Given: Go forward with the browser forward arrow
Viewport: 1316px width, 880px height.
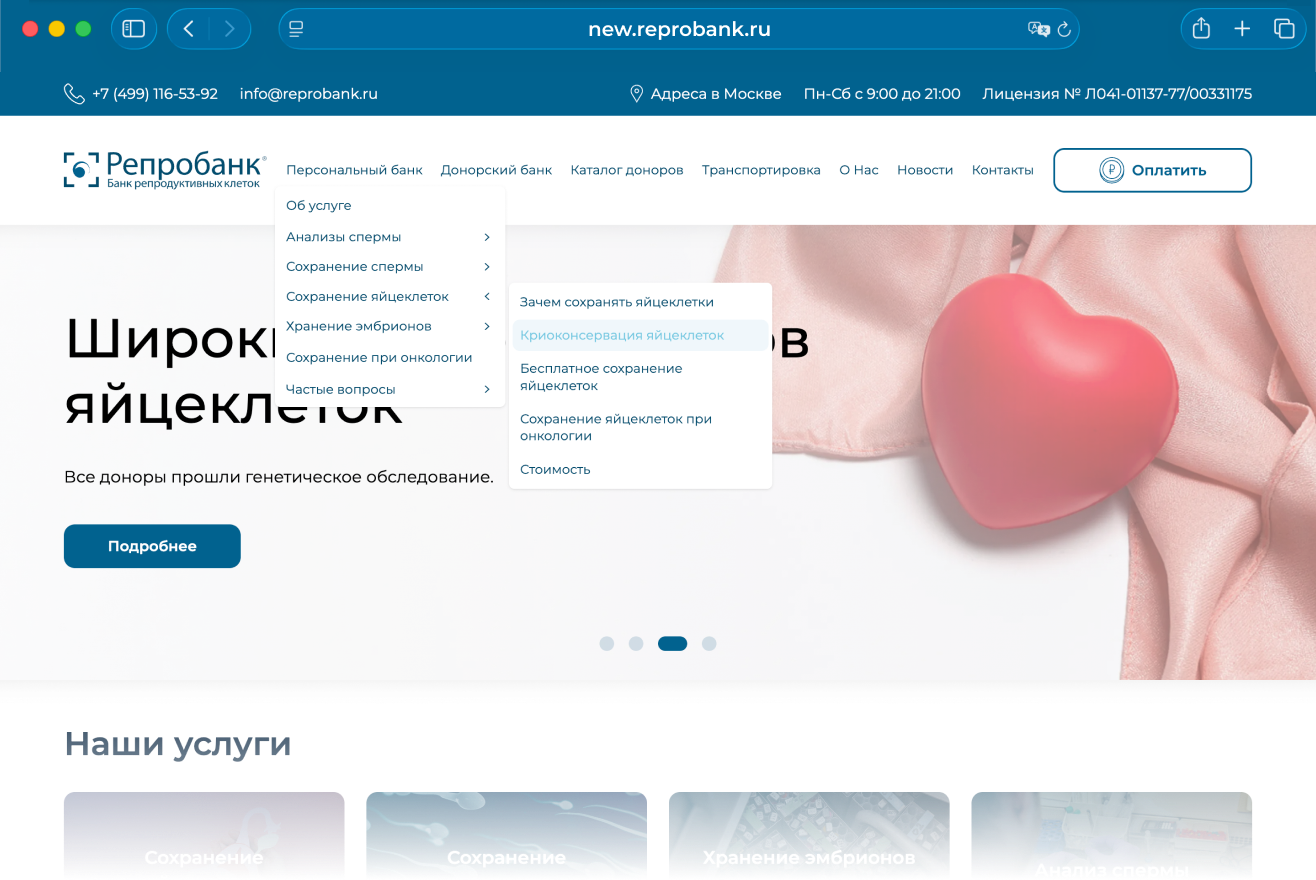Looking at the screenshot, I should coord(230,29).
